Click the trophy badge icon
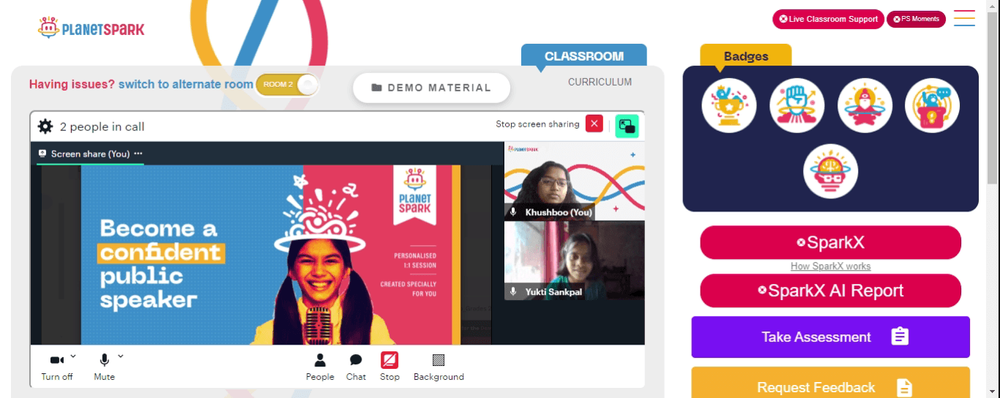This screenshot has height=398, width=1000. [729, 106]
